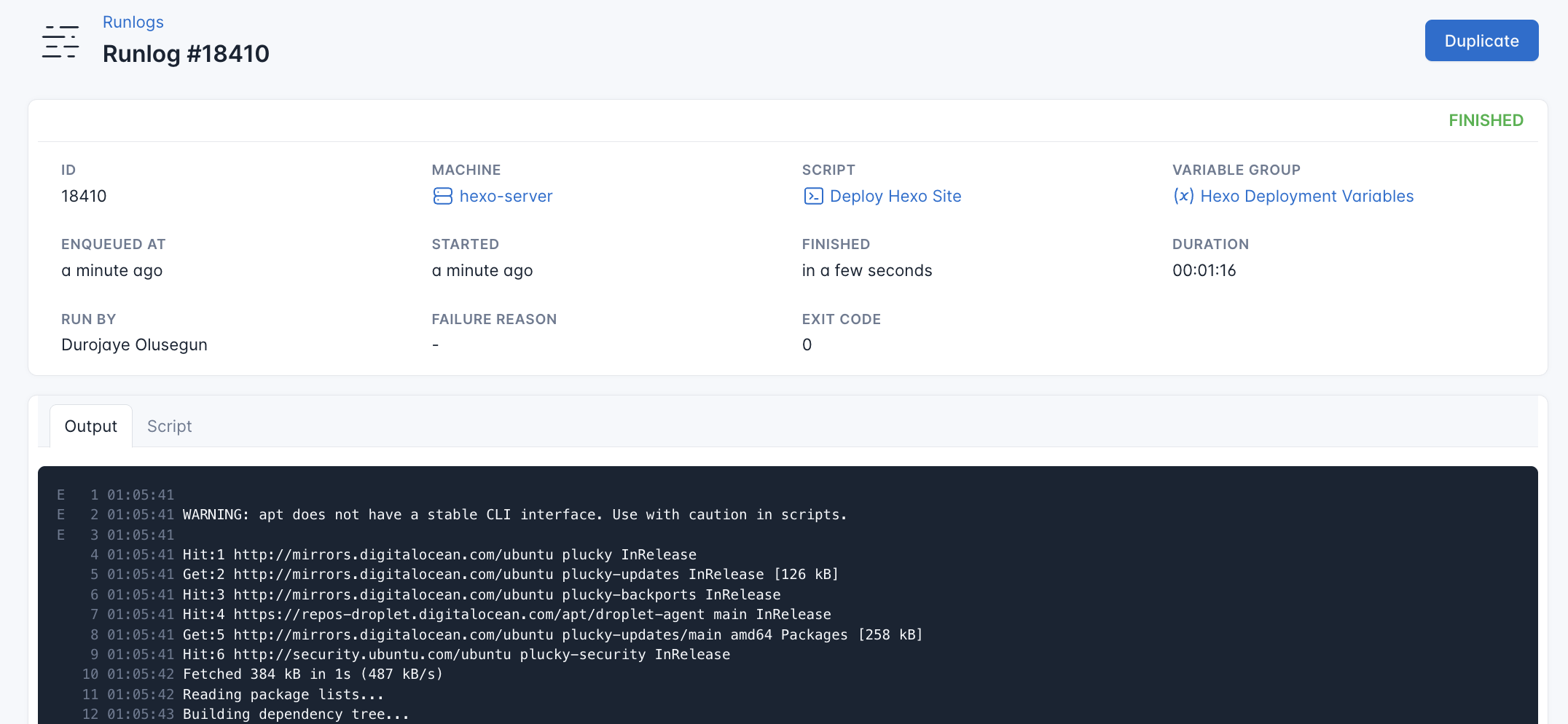Switch to the Script tab
The image size is (1568, 724).
(x=169, y=425)
